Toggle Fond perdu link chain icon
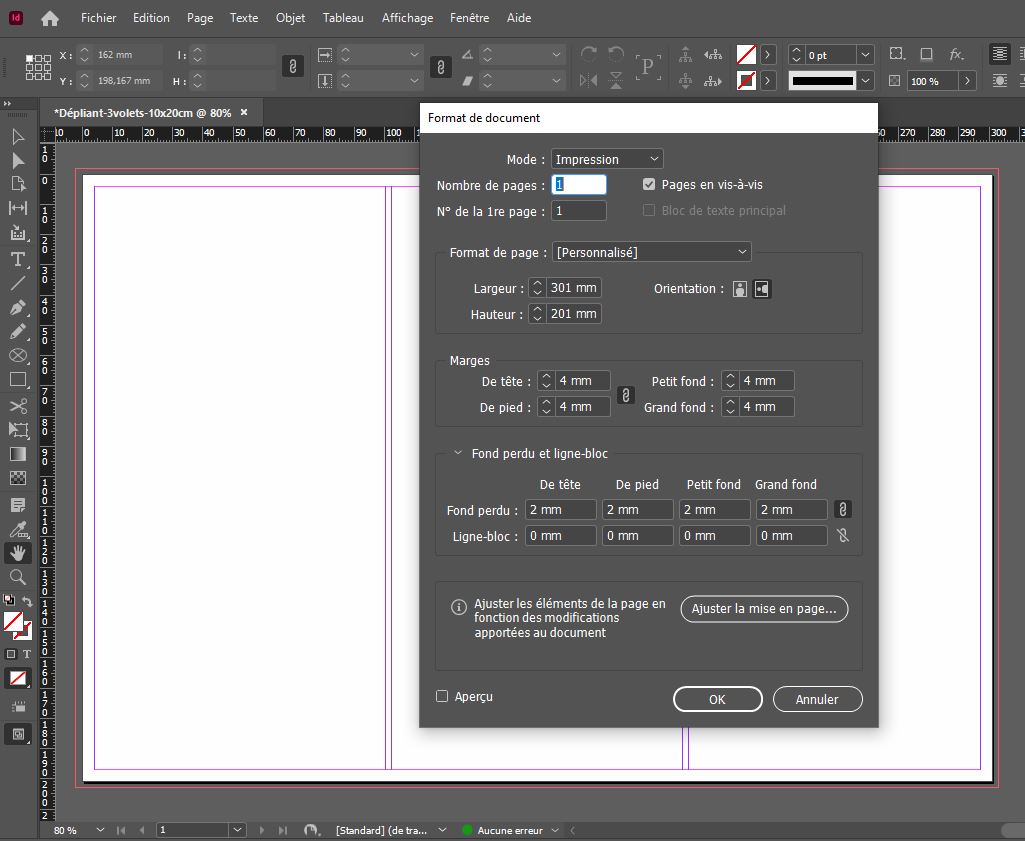This screenshot has width=1025, height=841. tap(843, 510)
